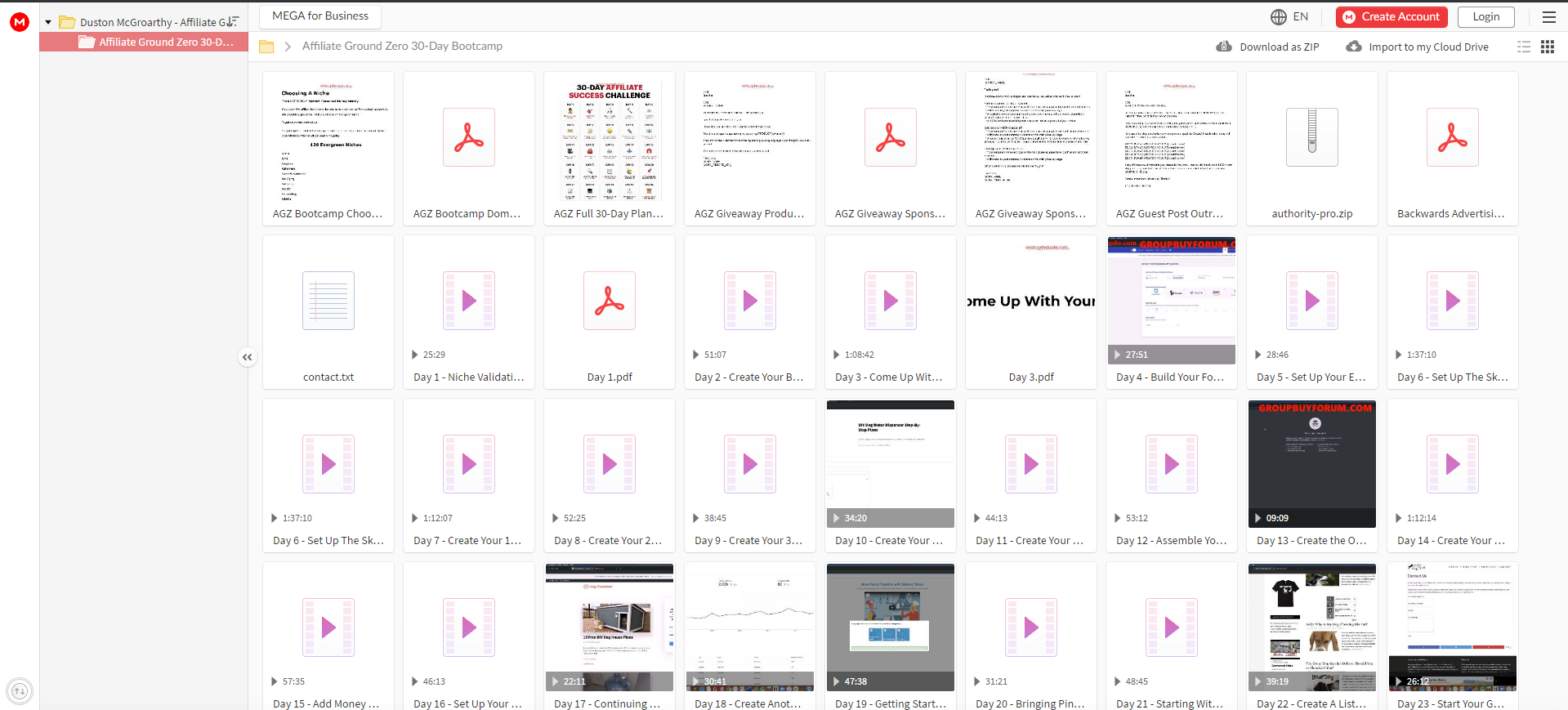Play Day 13 - Create the O… video thumbnail
Image resolution: width=1568 pixels, height=710 pixels.
coord(1312,464)
